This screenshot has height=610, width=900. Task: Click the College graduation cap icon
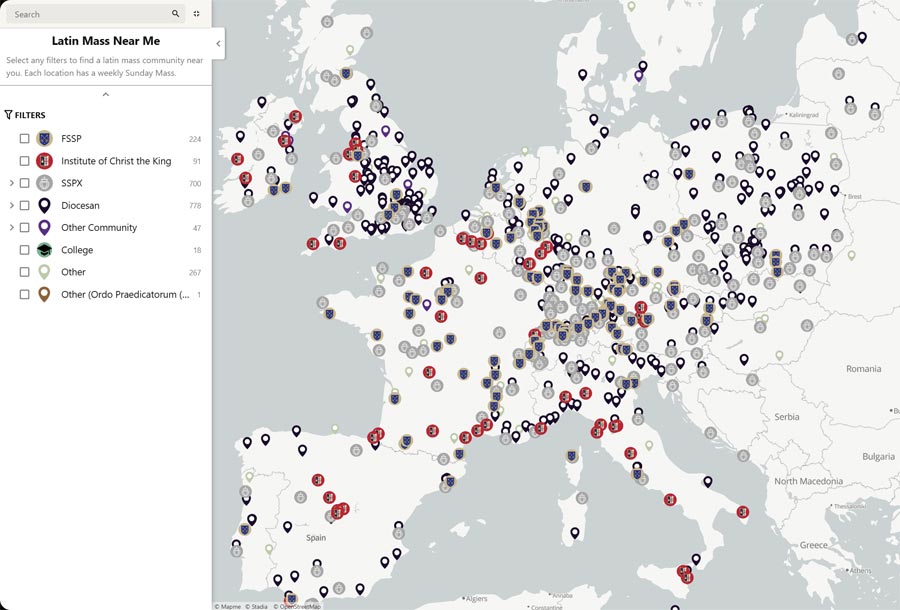click(44, 250)
